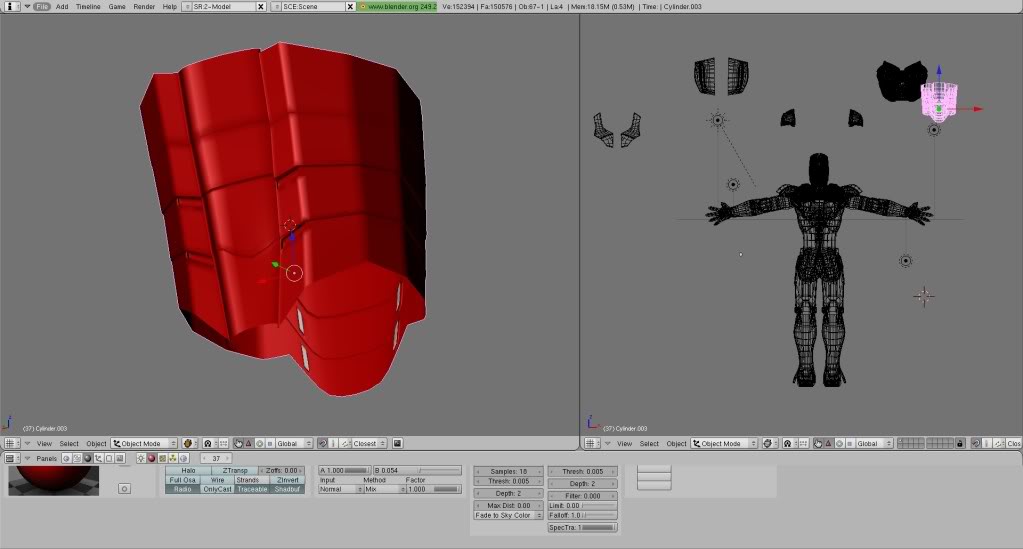Click the render preview icon in left viewport header

click(397, 443)
